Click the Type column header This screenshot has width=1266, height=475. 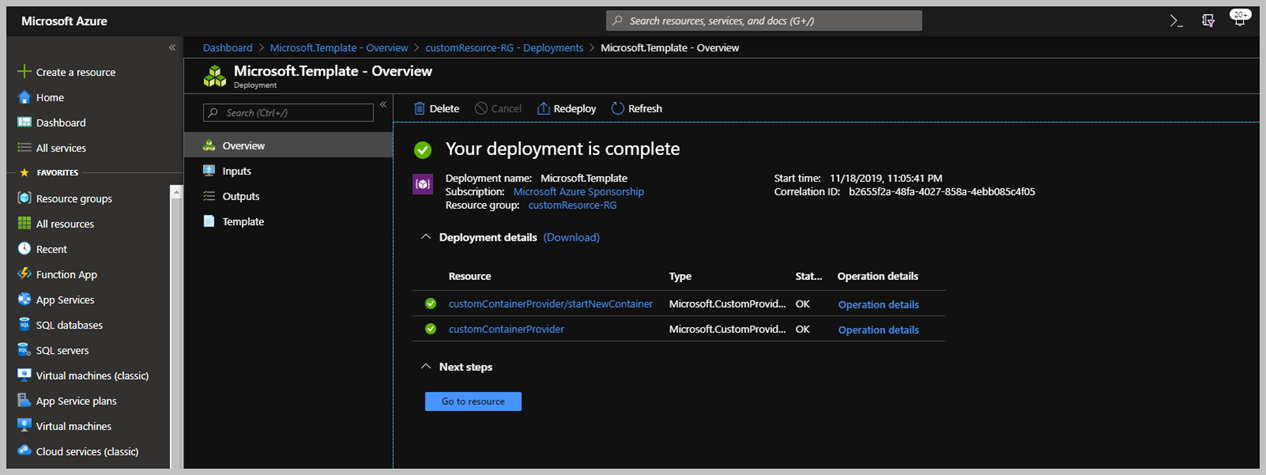[x=680, y=276]
